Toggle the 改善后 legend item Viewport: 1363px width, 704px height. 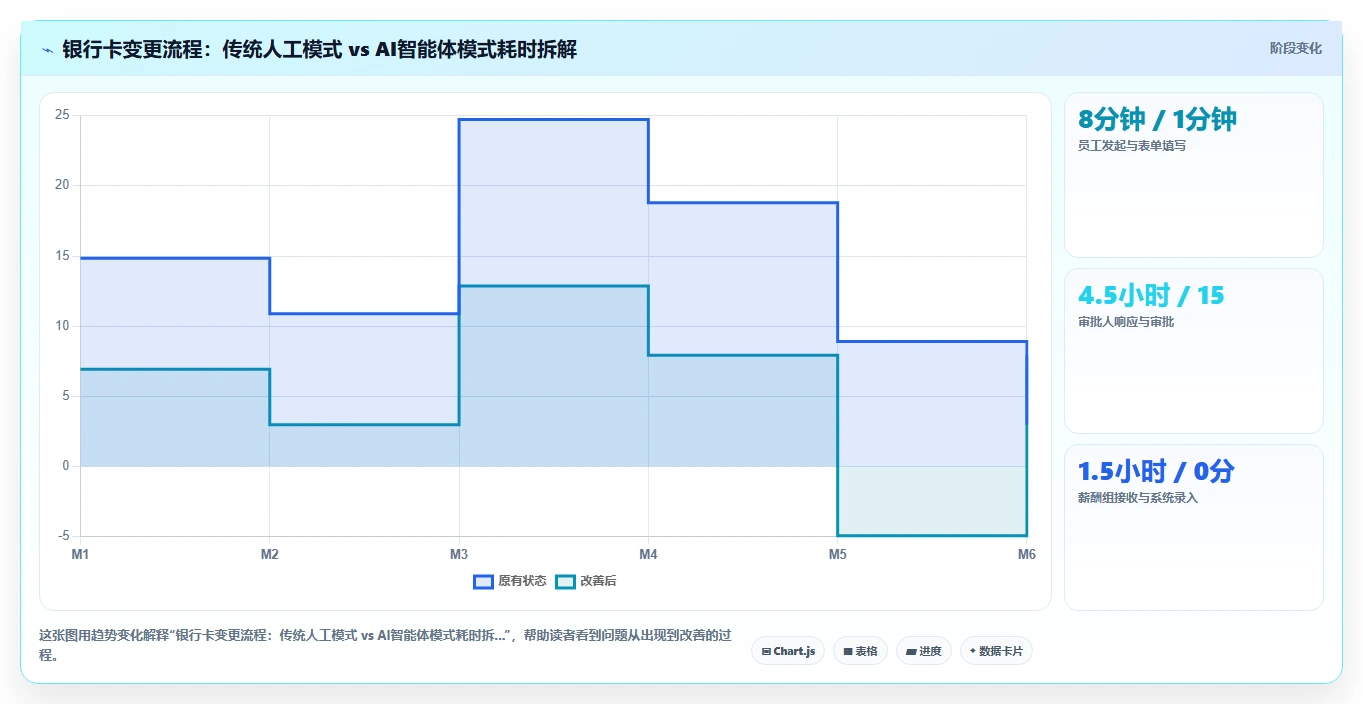pyautogui.click(x=586, y=581)
